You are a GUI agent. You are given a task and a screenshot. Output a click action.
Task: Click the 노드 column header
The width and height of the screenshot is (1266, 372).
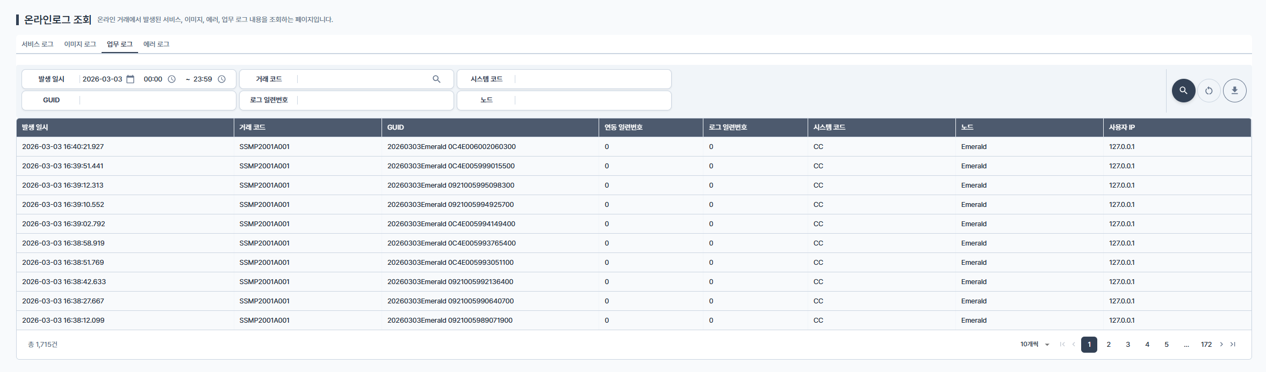tap(1029, 127)
